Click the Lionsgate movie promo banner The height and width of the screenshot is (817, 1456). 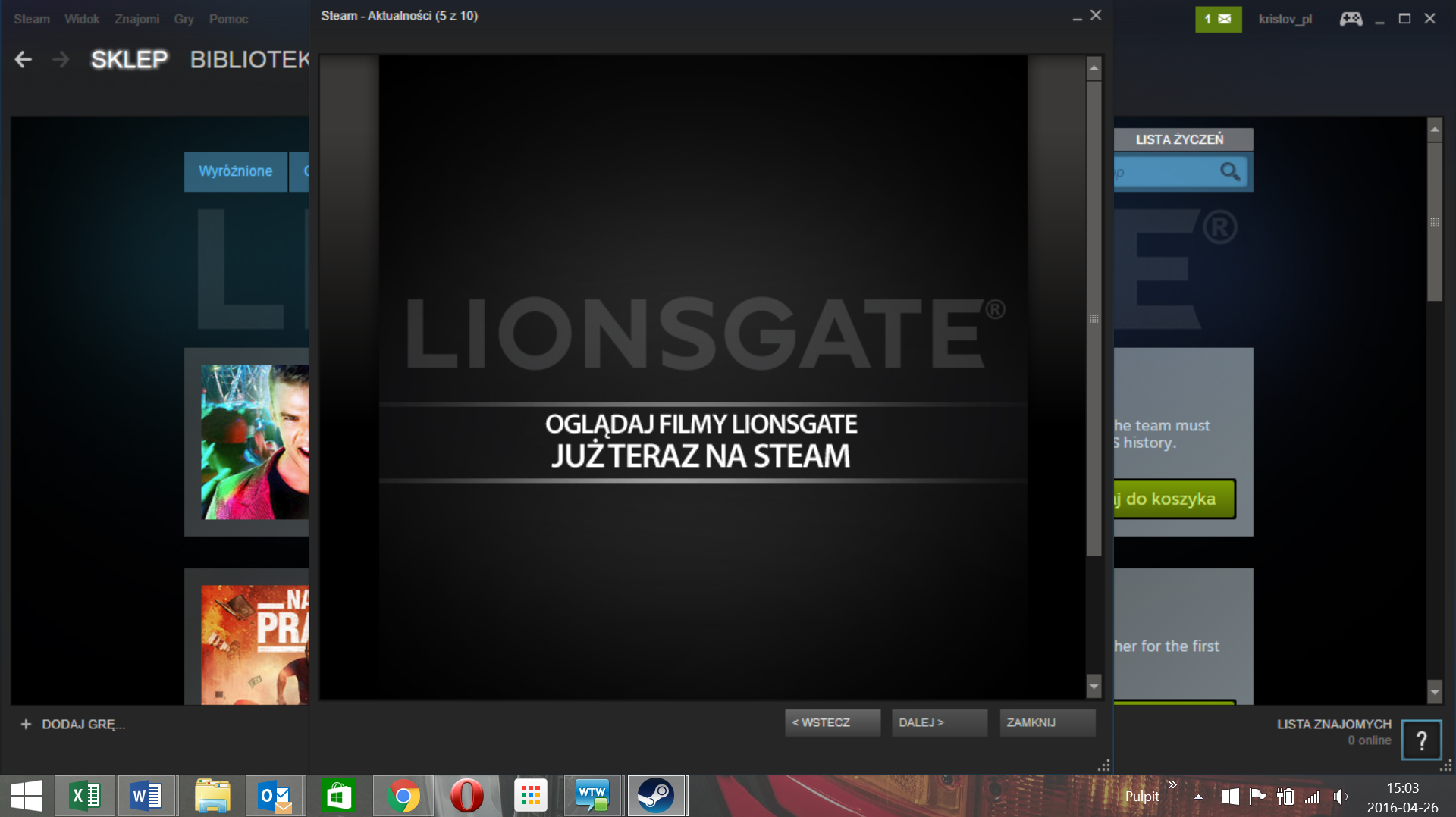point(703,377)
